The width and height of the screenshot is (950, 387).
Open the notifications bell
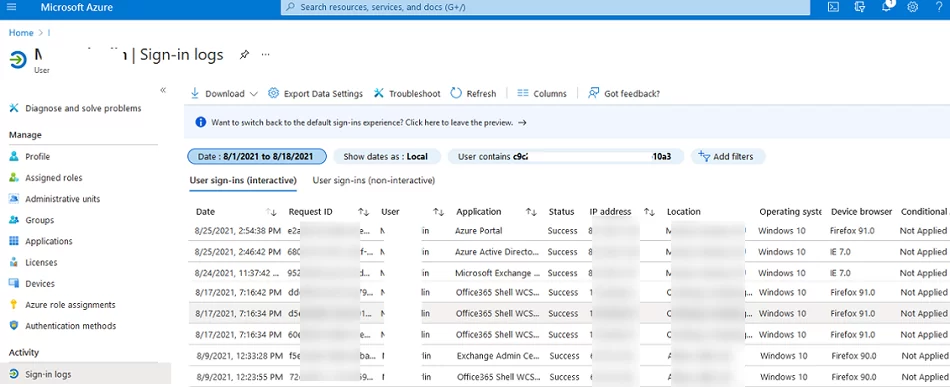pos(886,7)
